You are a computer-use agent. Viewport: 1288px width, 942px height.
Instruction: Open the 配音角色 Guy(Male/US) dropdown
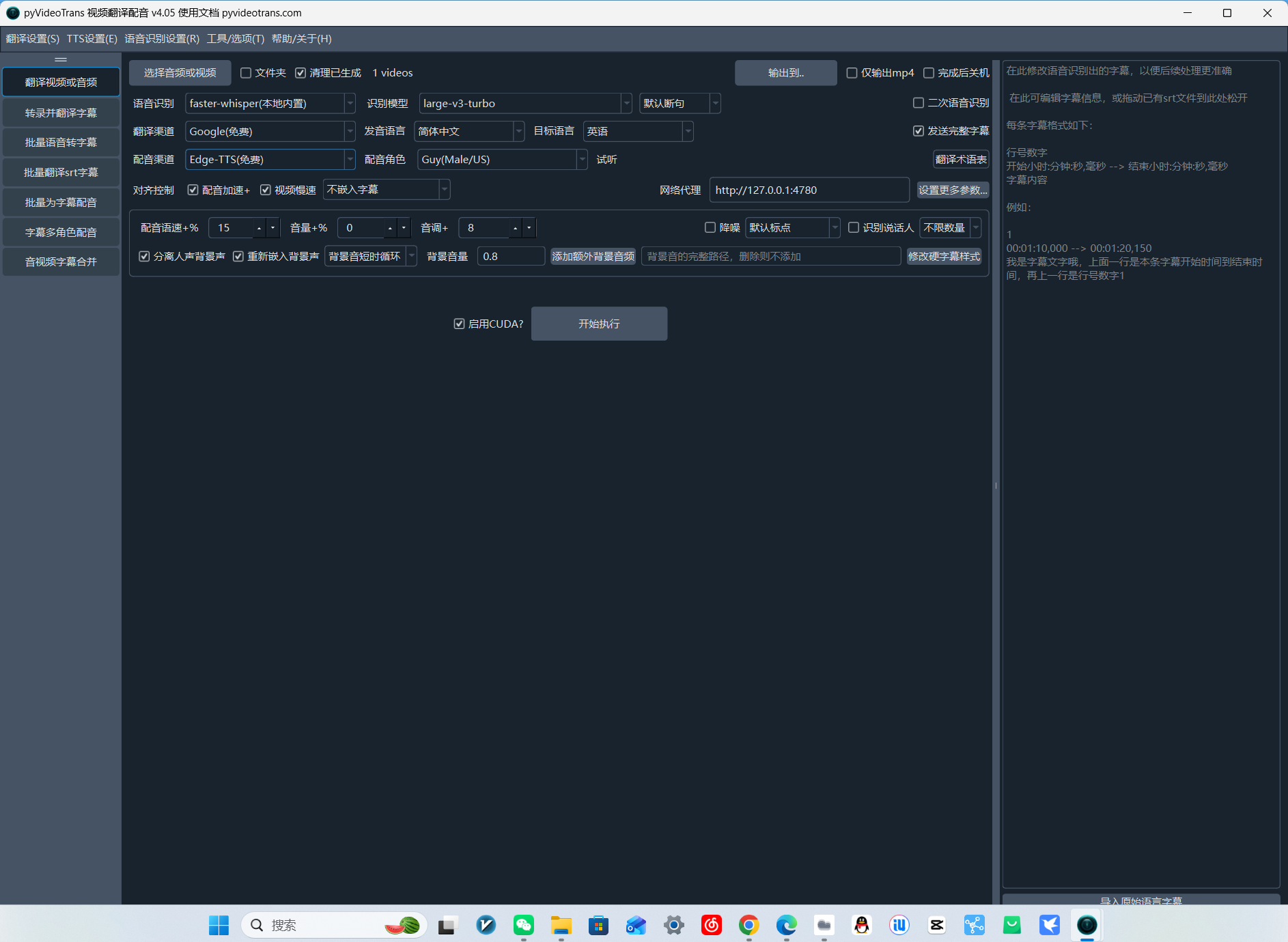[x=502, y=159]
